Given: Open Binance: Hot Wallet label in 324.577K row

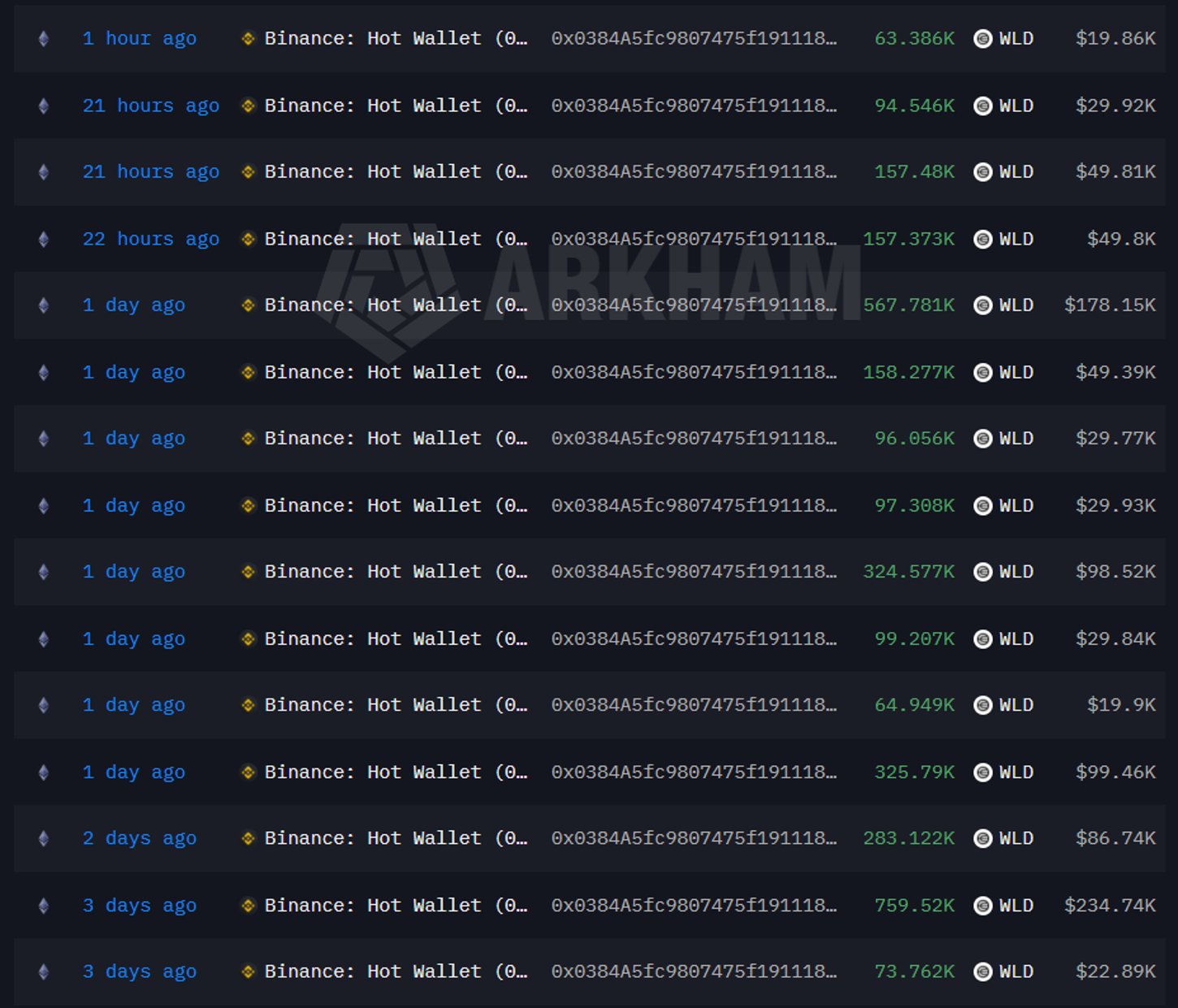Looking at the screenshot, I should tap(396, 572).
